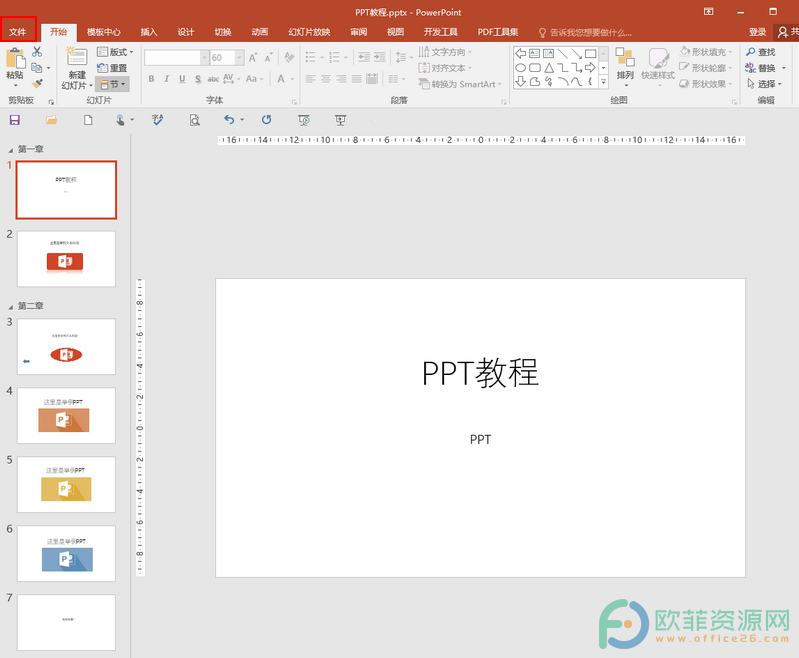Click the Sign in (登录) link
The height and width of the screenshot is (658, 799).
tap(757, 32)
